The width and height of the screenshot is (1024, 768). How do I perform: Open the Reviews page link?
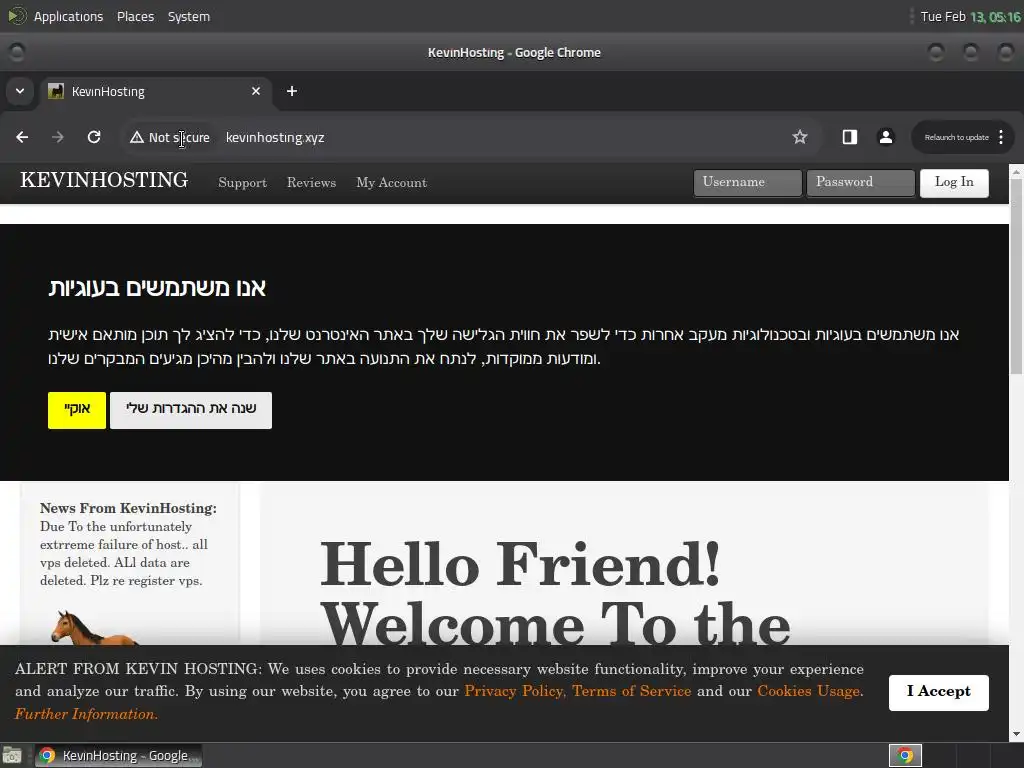coord(312,183)
